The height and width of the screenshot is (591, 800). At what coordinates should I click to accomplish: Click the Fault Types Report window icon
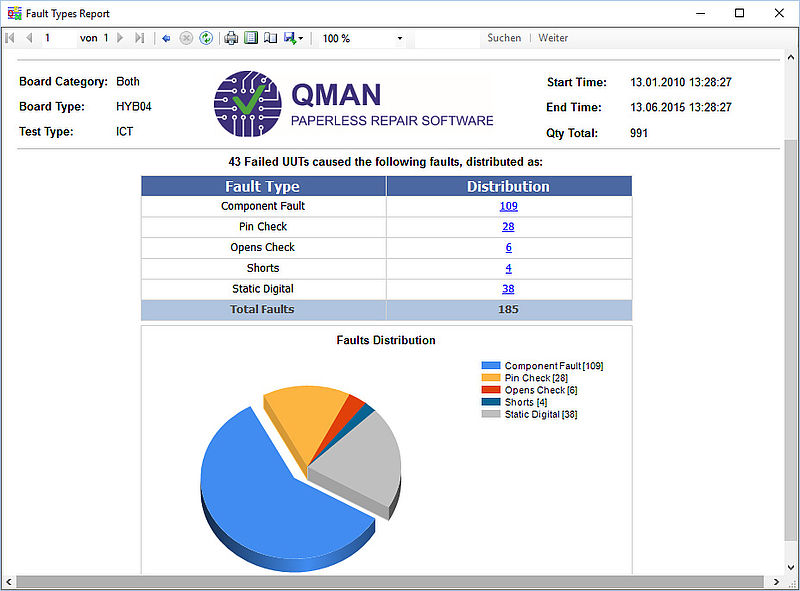pyautogui.click(x=14, y=13)
